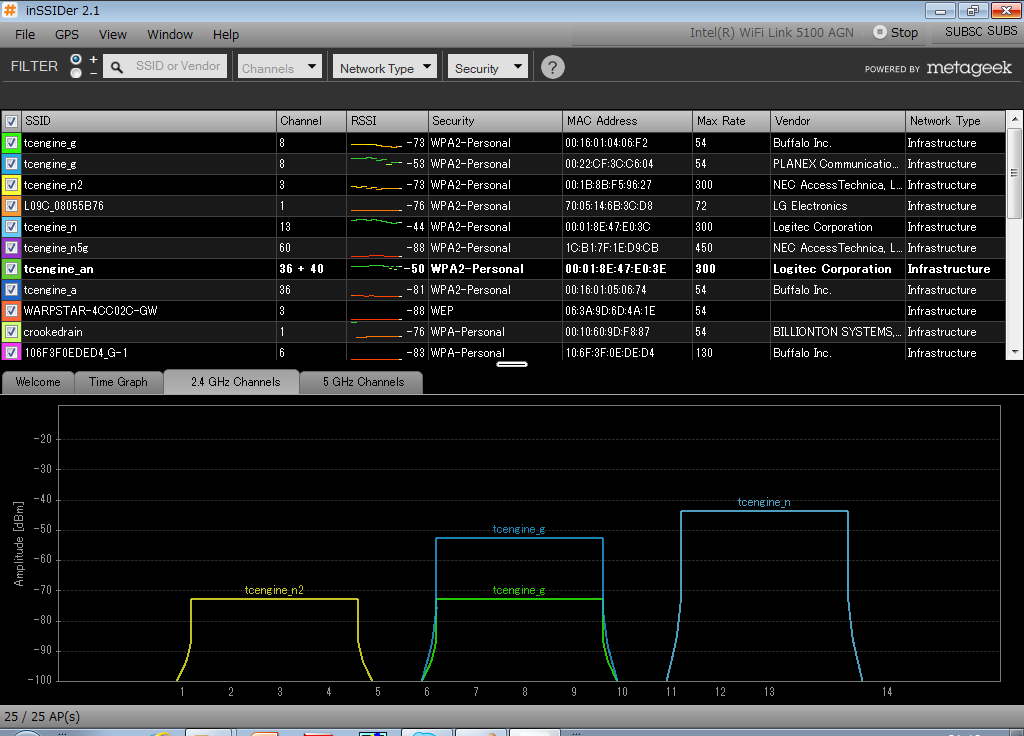Toggle the tcengine_an row checkbox
This screenshot has width=1024, height=736.
coord(11,268)
